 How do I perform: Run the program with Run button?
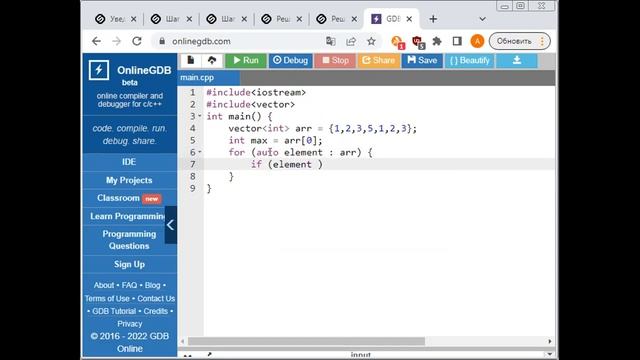pos(246,60)
